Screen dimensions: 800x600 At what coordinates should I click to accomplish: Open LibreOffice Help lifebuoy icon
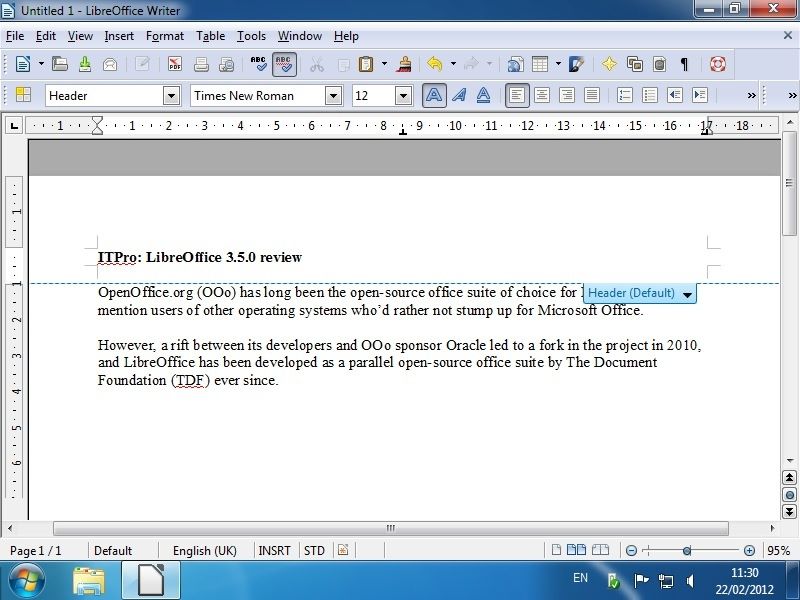[x=717, y=64]
